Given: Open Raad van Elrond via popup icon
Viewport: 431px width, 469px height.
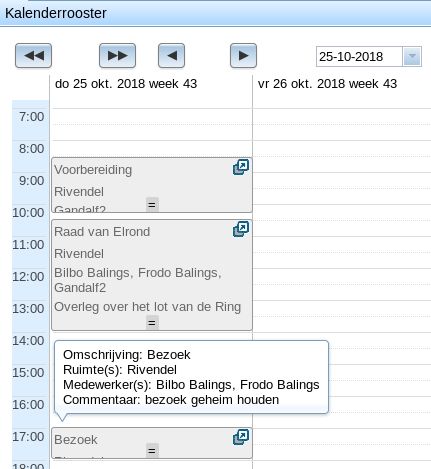Looking at the screenshot, I should click(241, 229).
